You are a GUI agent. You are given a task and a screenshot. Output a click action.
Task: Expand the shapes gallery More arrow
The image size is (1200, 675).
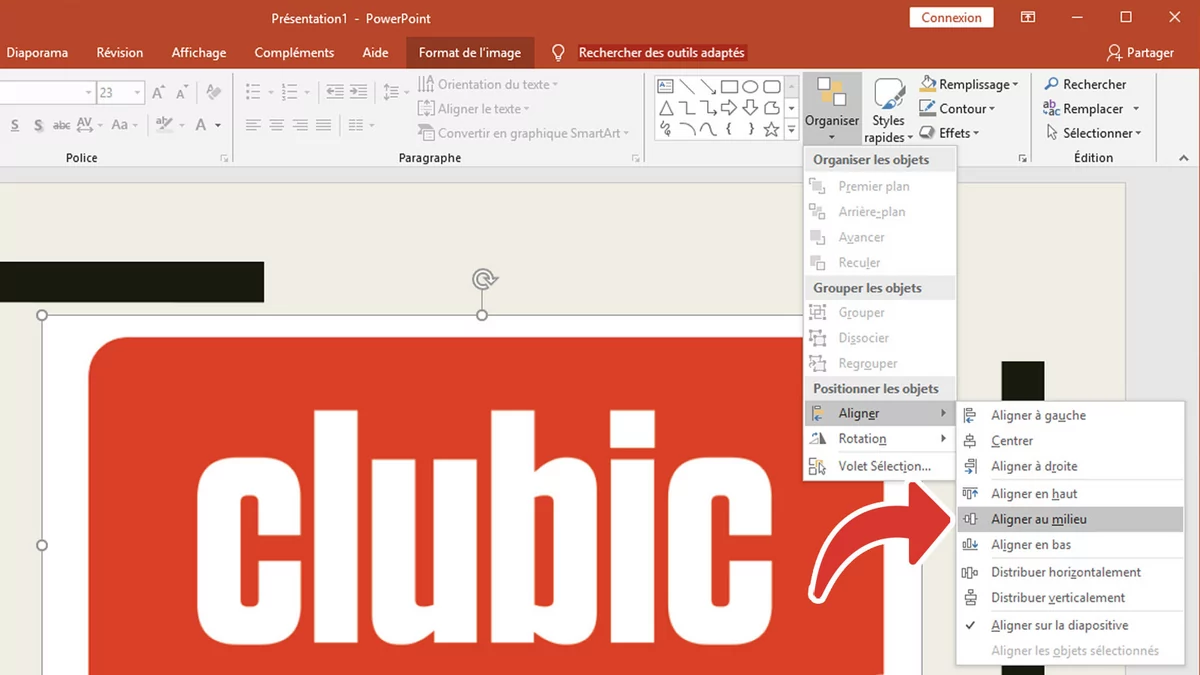pyautogui.click(x=791, y=130)
